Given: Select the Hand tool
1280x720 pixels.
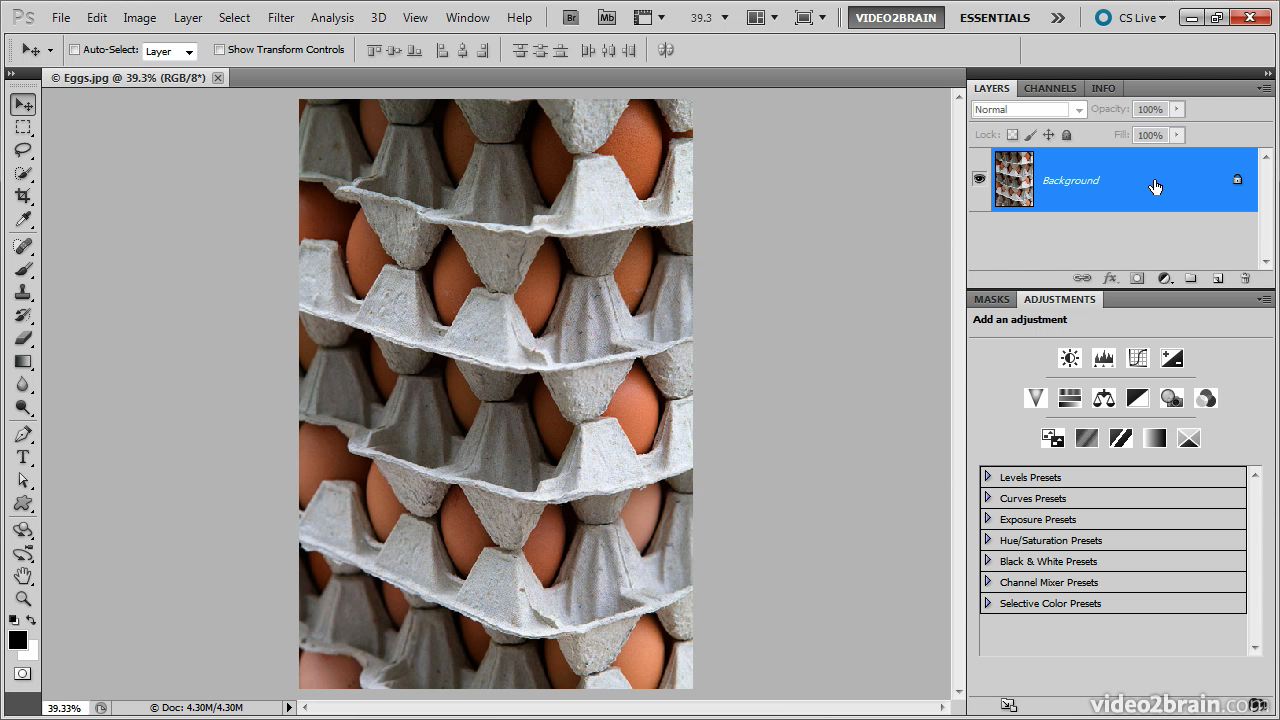Looking at the screenshot, I should (23, 576).
